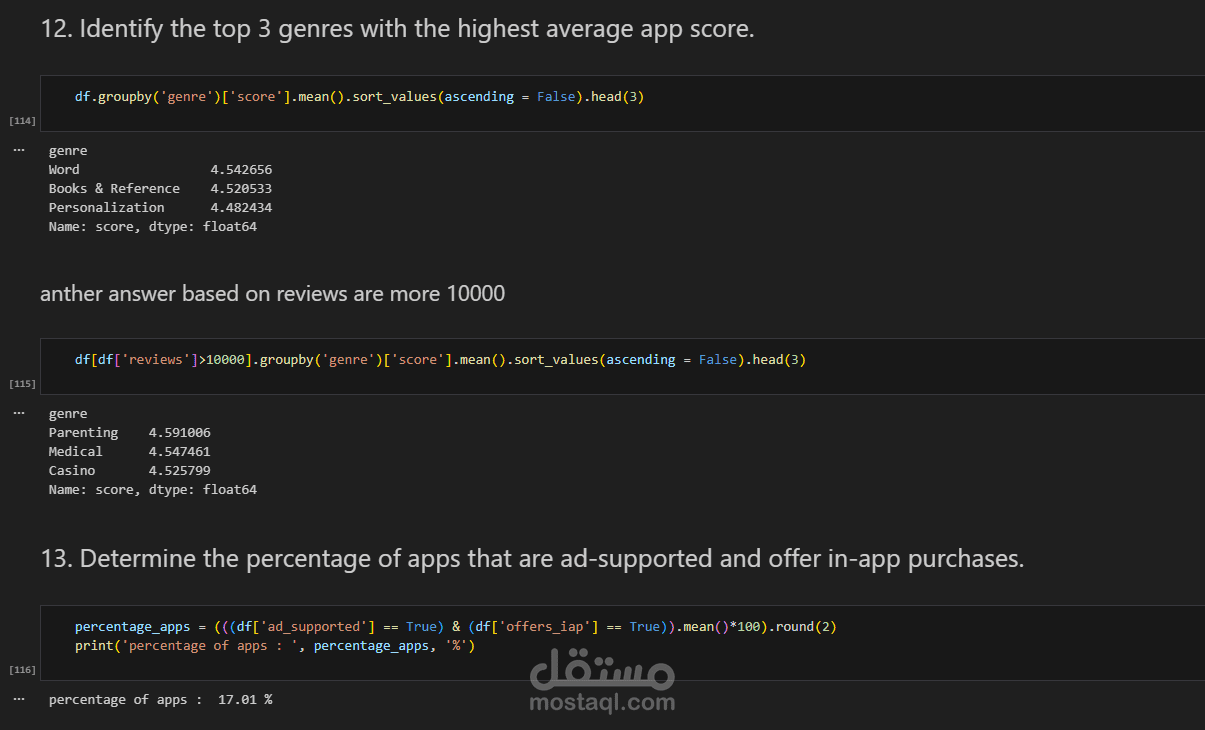Click execution count label 115
1205x730 pixels.
pyautogui.click(x=22, y=384)
